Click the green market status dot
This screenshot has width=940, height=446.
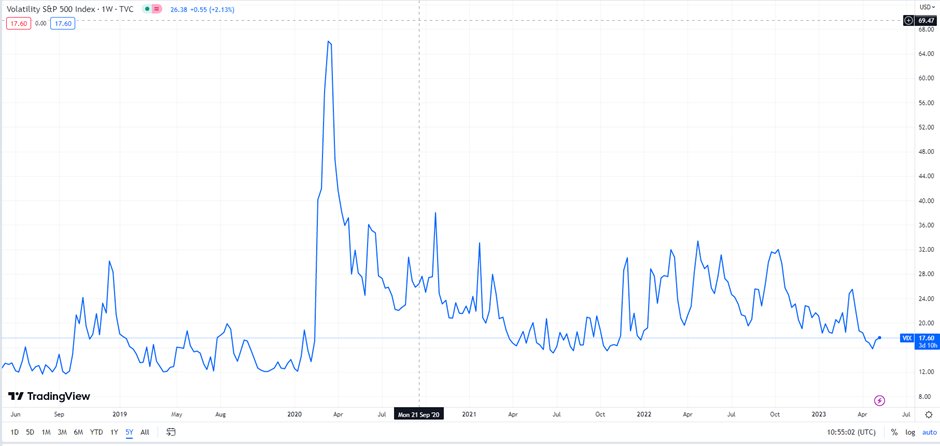147,10
